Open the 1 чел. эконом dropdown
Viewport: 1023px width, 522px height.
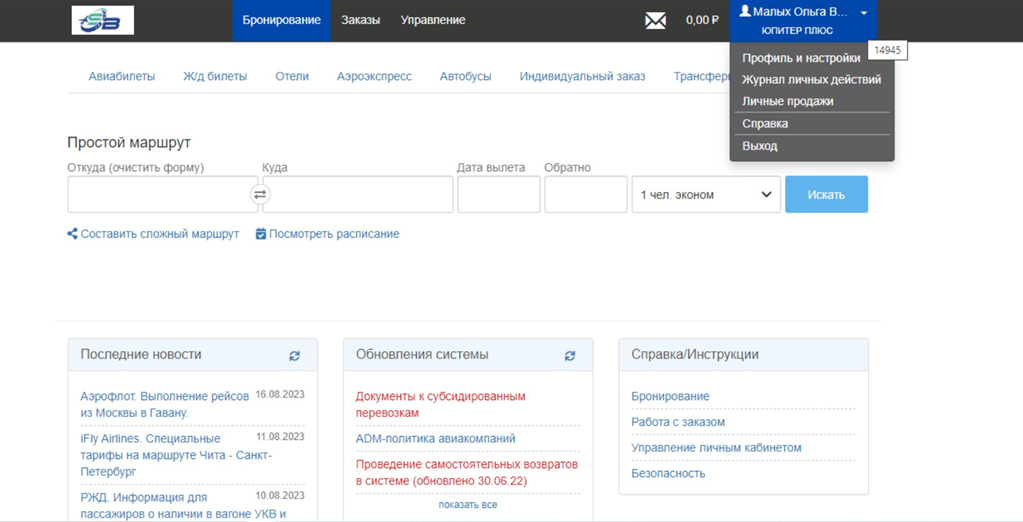(706, 194)
